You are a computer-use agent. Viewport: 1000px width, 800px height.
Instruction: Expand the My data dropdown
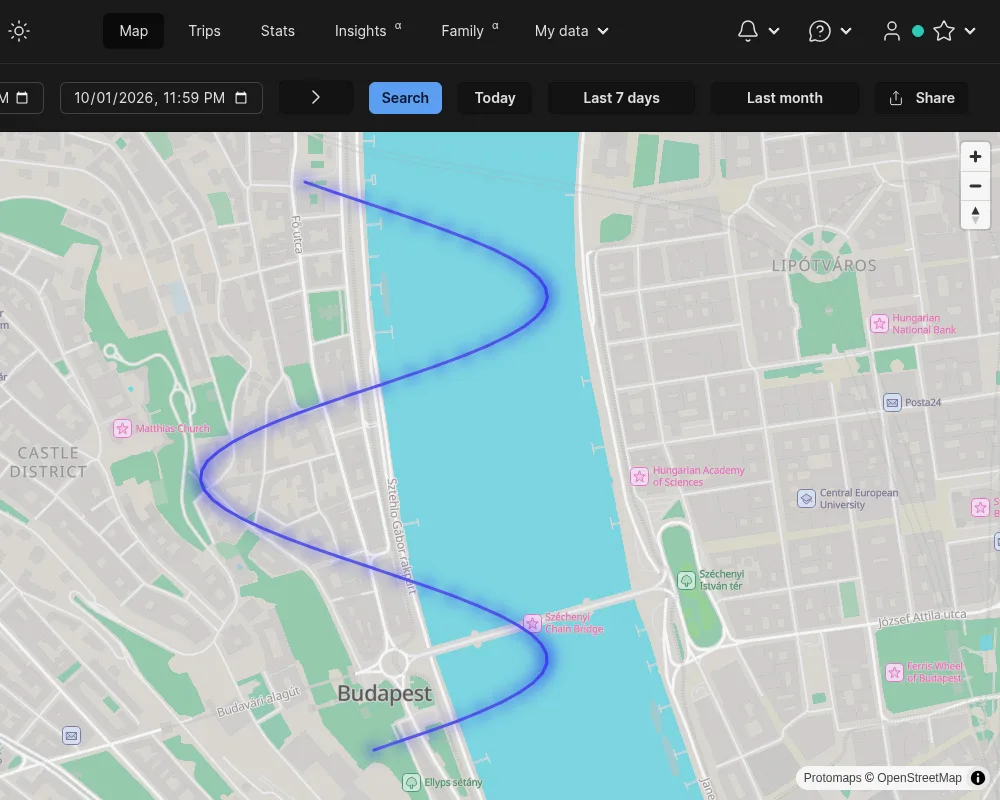(571, 31)
